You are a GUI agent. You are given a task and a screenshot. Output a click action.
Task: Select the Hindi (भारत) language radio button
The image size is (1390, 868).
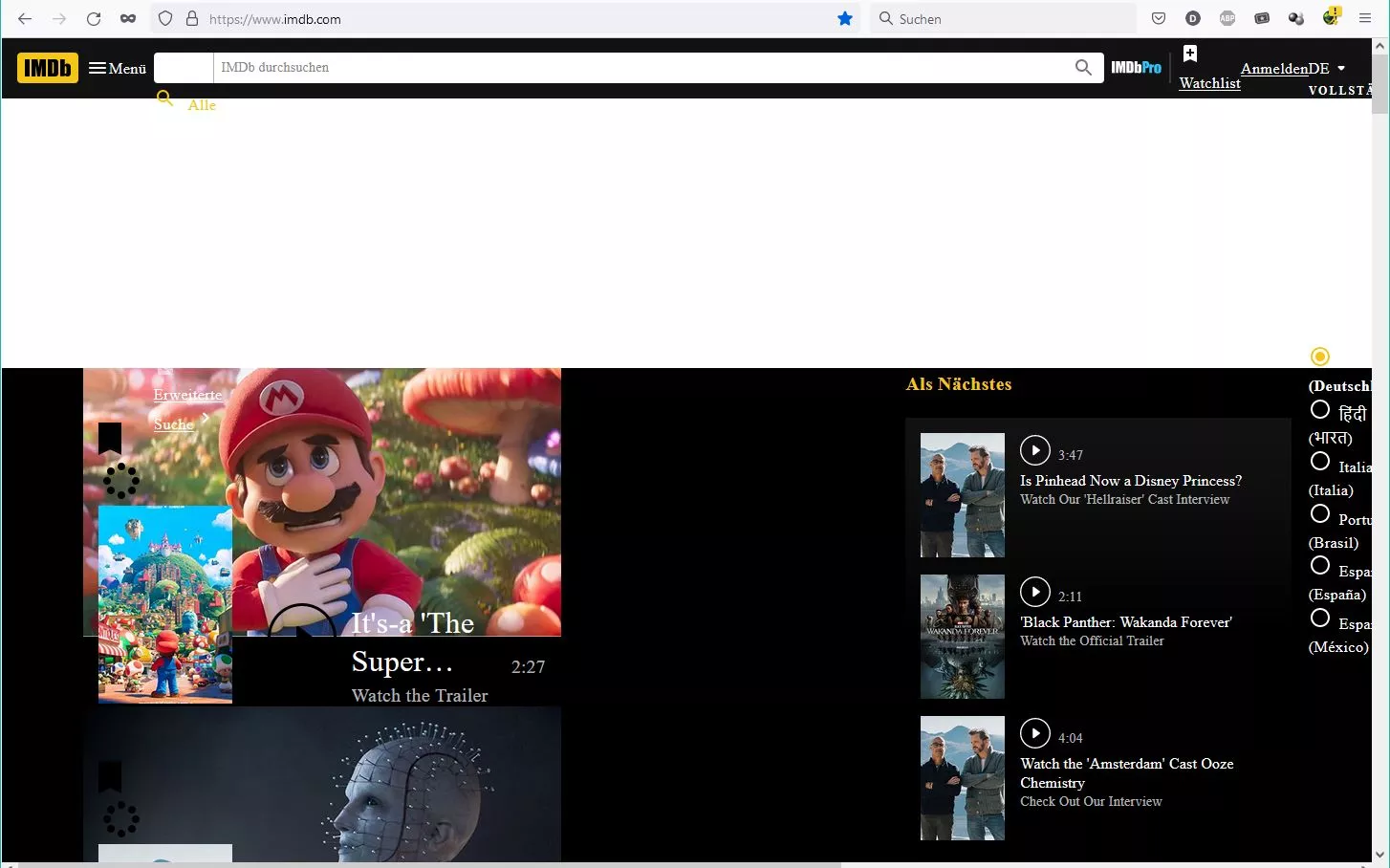click(1320, 410)
